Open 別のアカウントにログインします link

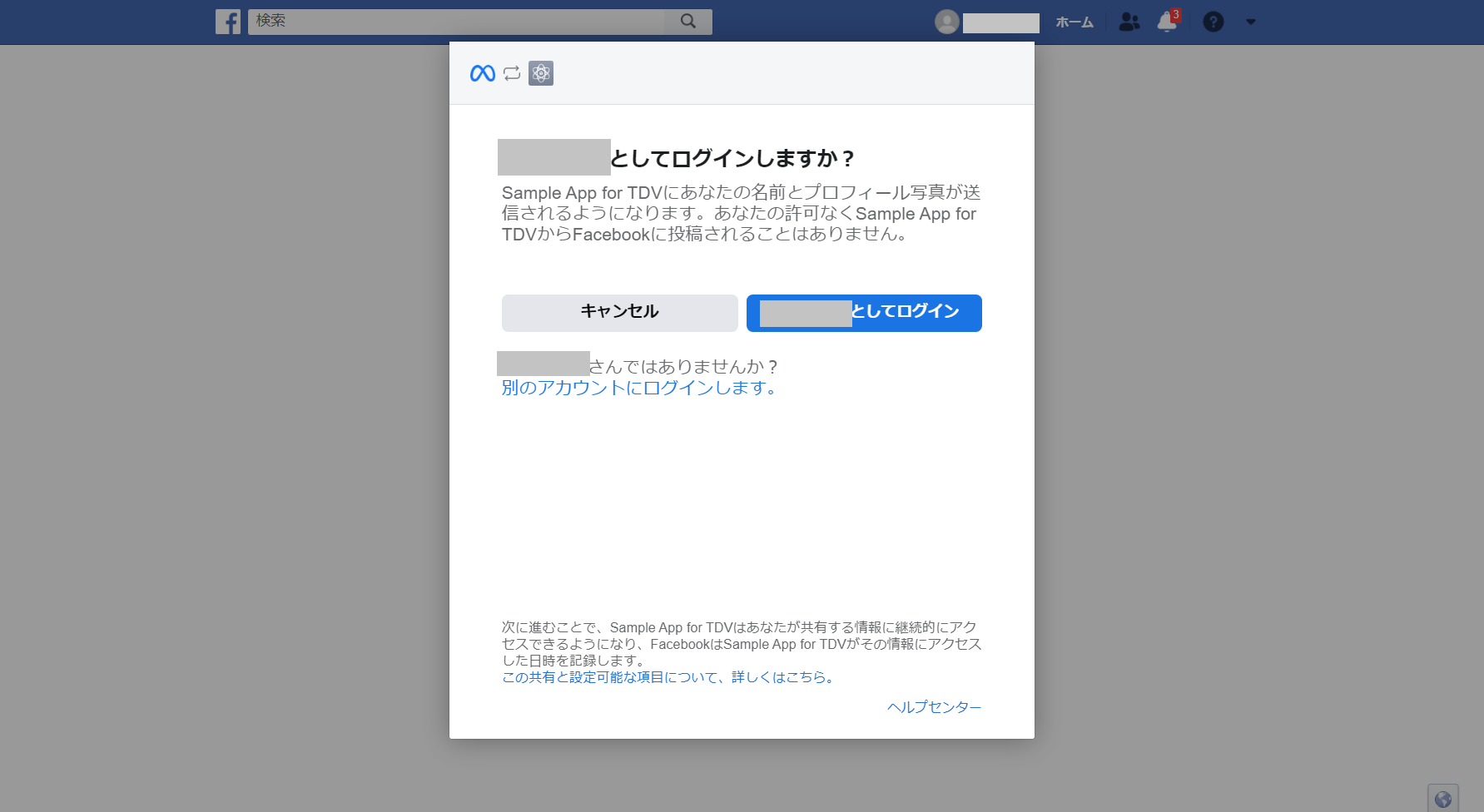pos(639,388)
